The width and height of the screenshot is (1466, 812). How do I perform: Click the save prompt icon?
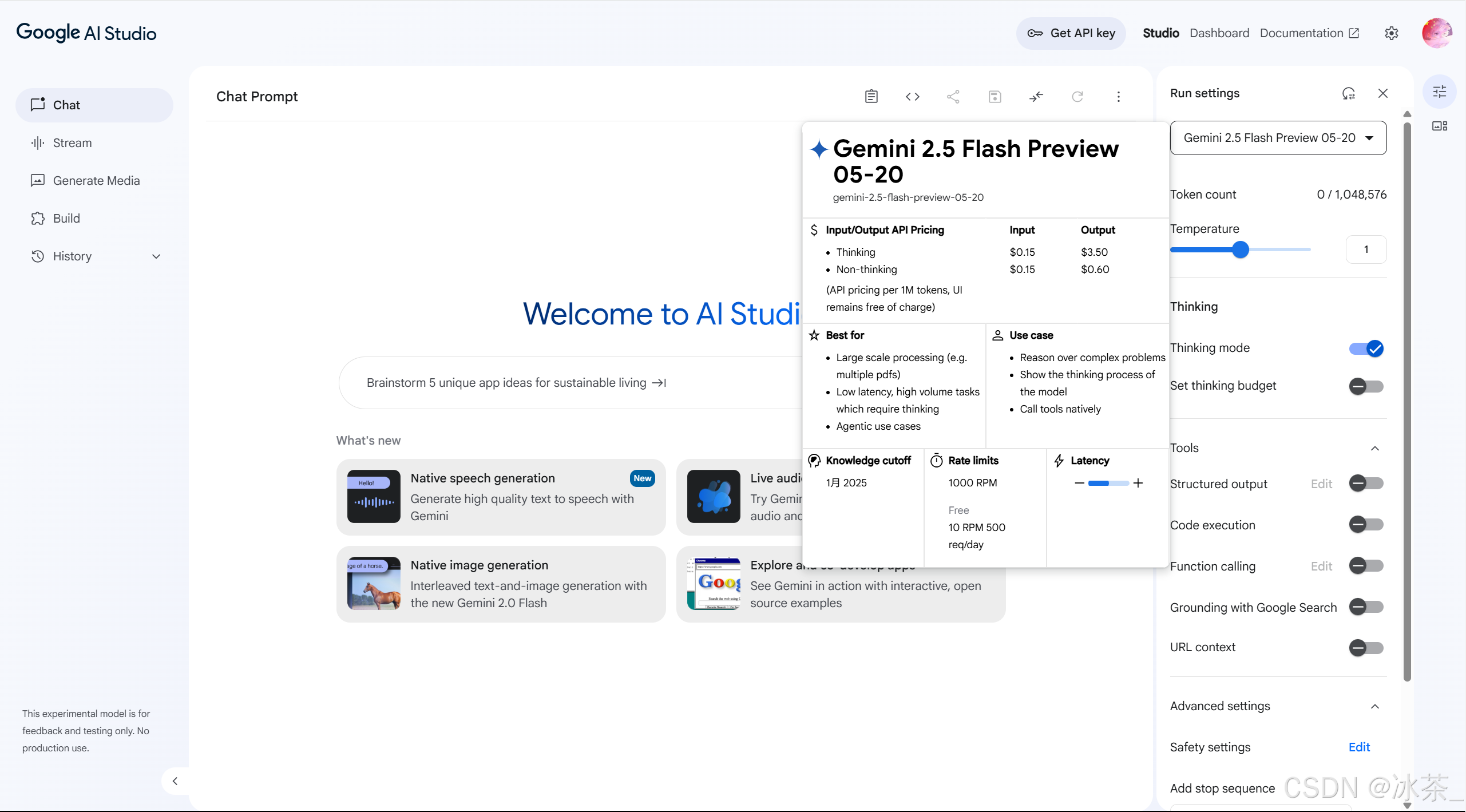(995, 97)
